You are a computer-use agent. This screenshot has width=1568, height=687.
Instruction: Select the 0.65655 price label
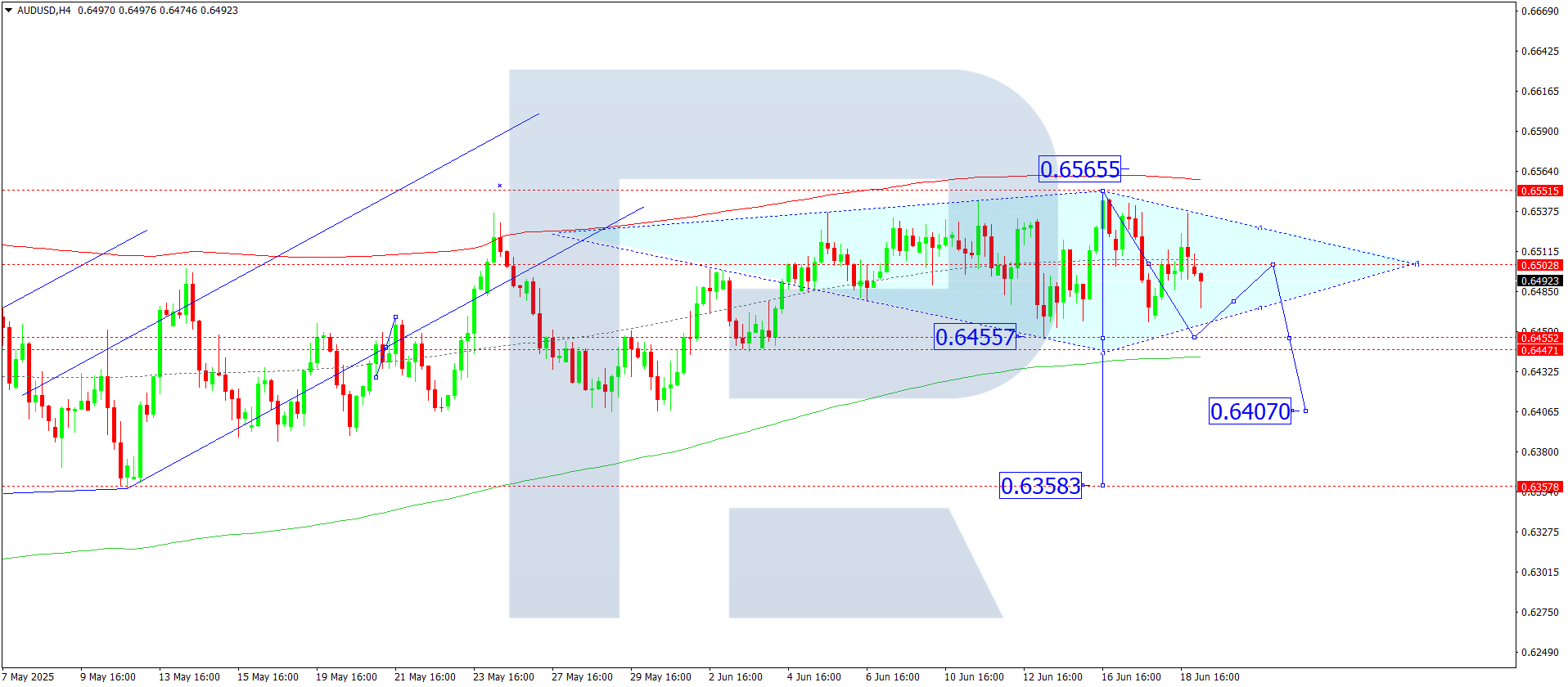1079,169
